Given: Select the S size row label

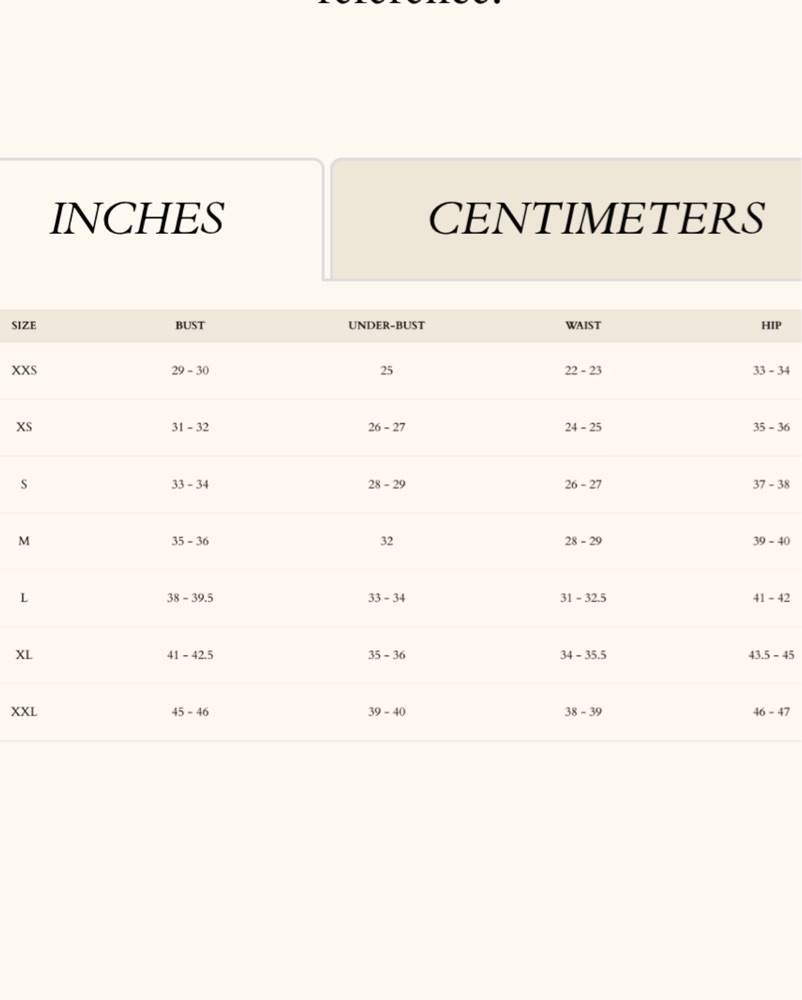Looking at the screenshot, I should (x=24, y=485).
